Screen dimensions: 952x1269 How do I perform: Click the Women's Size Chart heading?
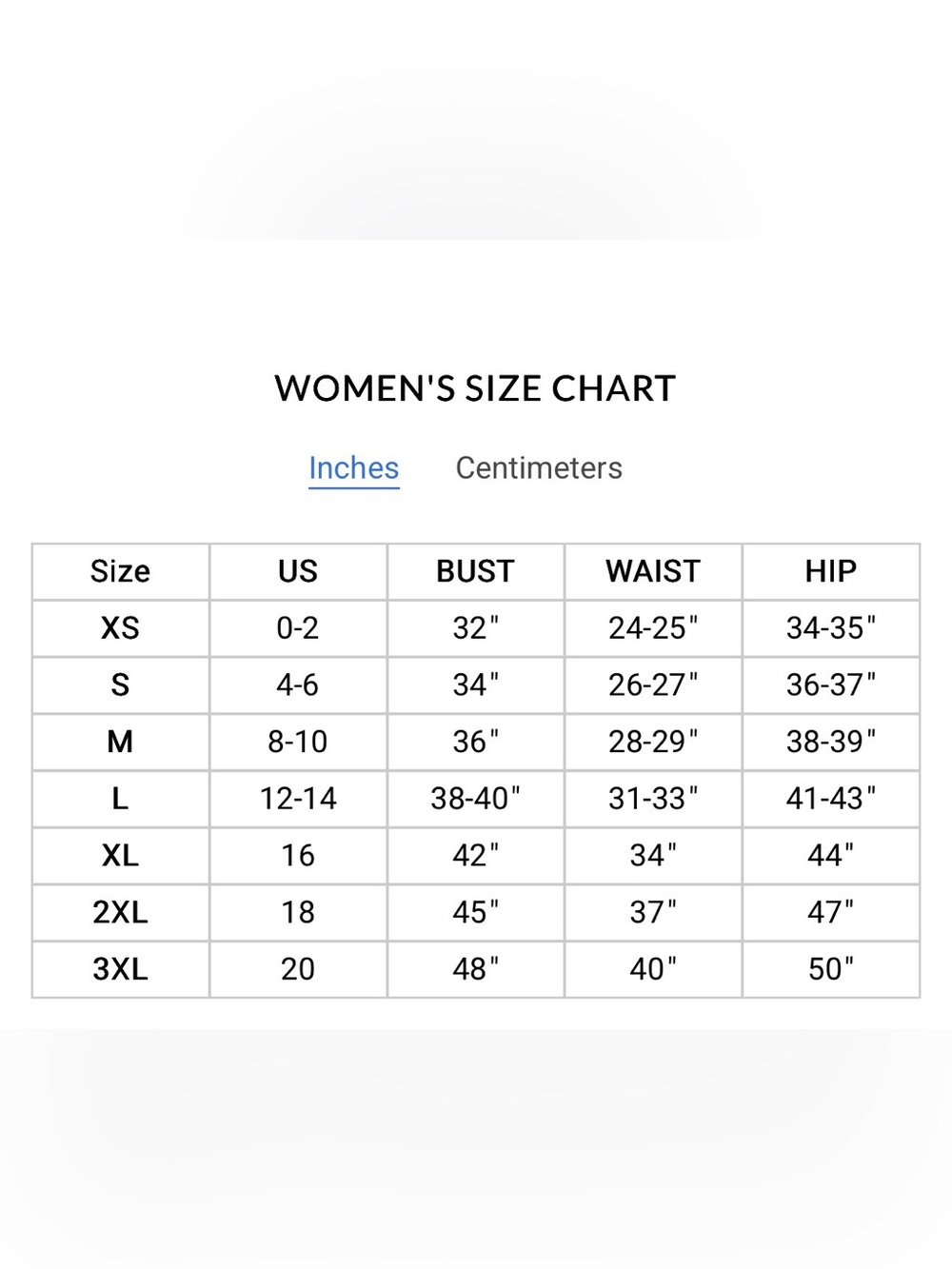tap(475, 388)
